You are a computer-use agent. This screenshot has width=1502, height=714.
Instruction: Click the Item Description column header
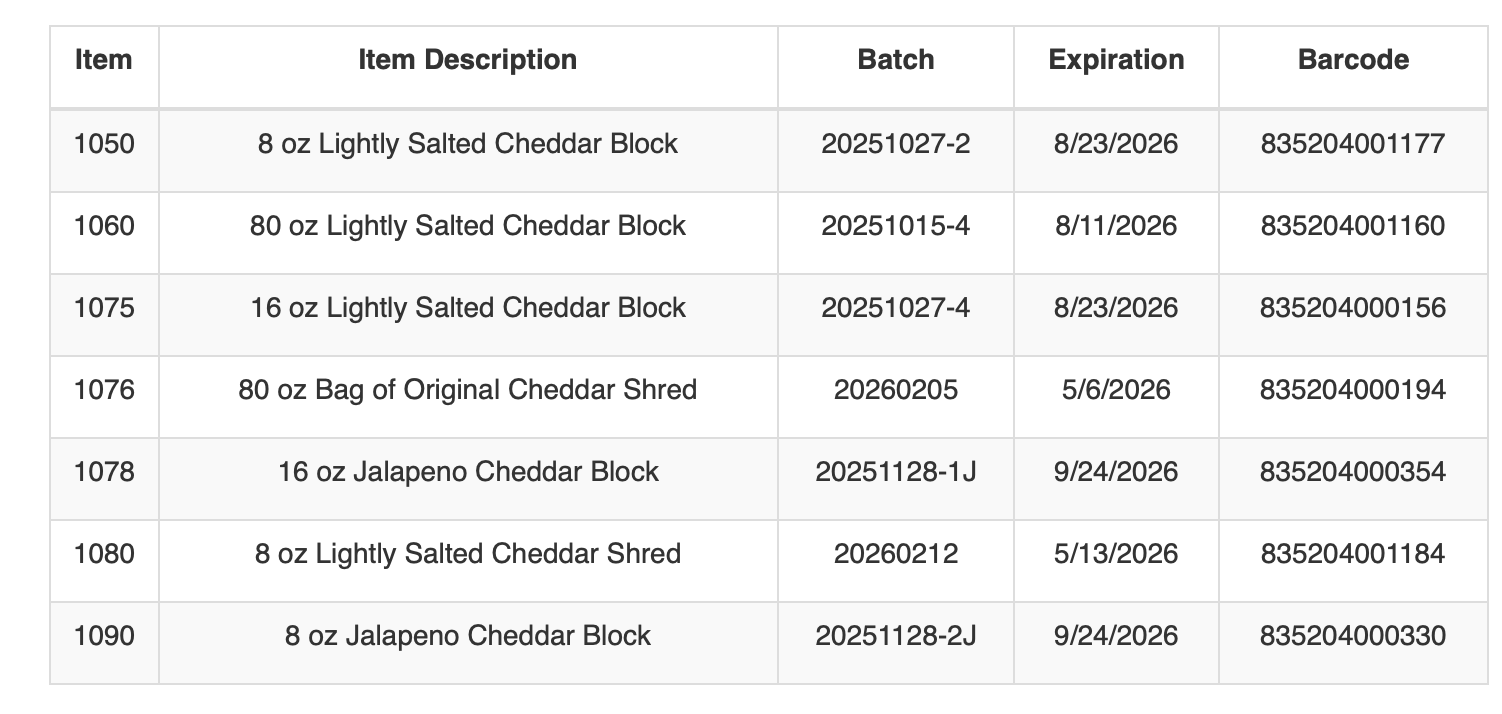pyautogui.click(x=467, y=60)
